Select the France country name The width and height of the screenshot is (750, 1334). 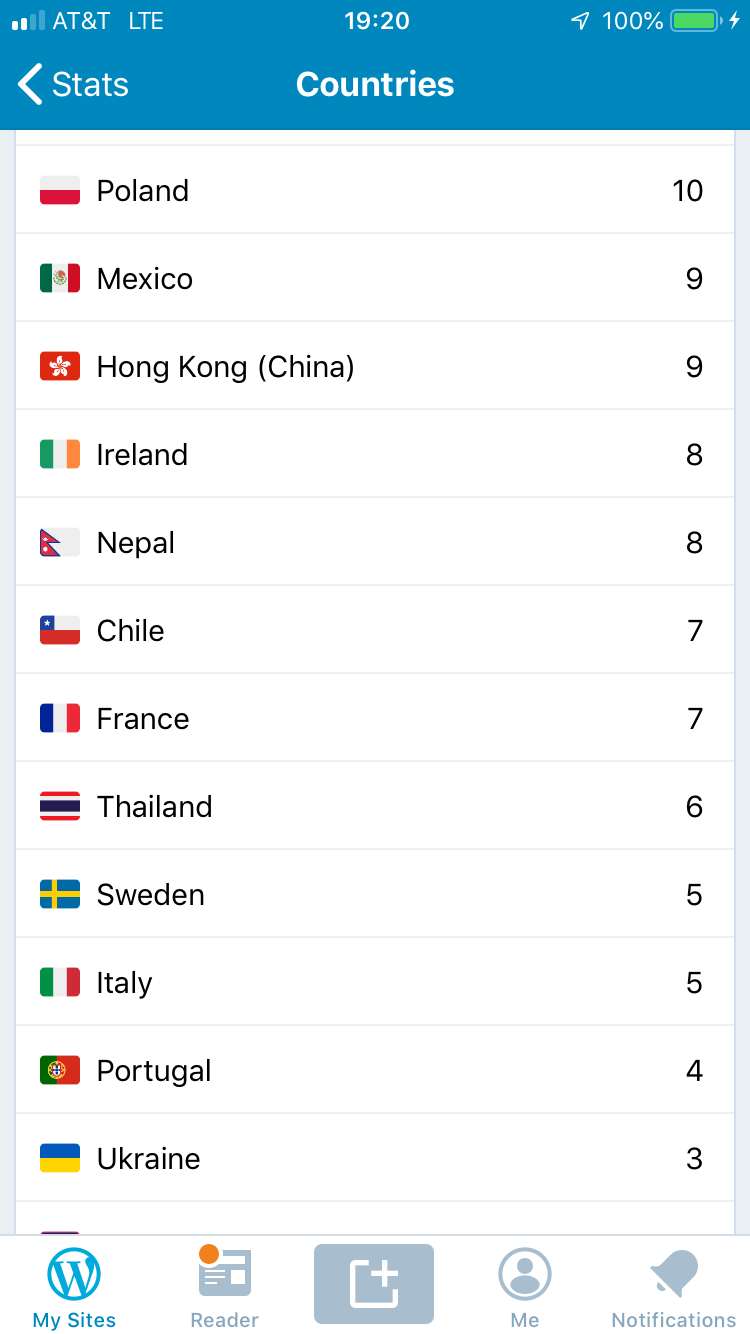point(143,719)
